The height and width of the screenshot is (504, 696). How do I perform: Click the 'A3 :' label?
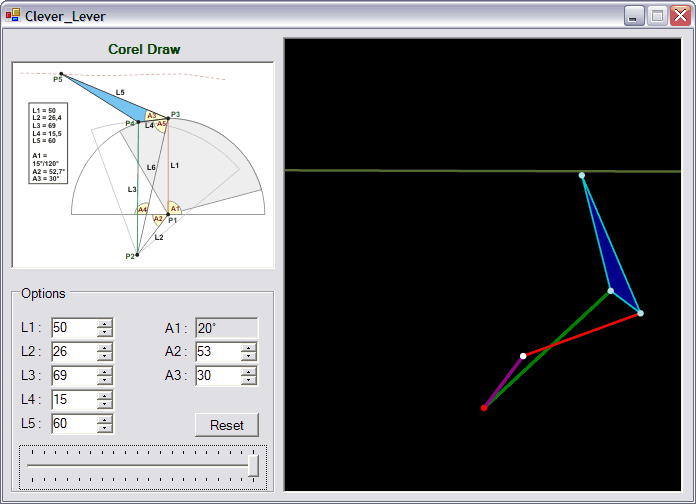(176, 376)
